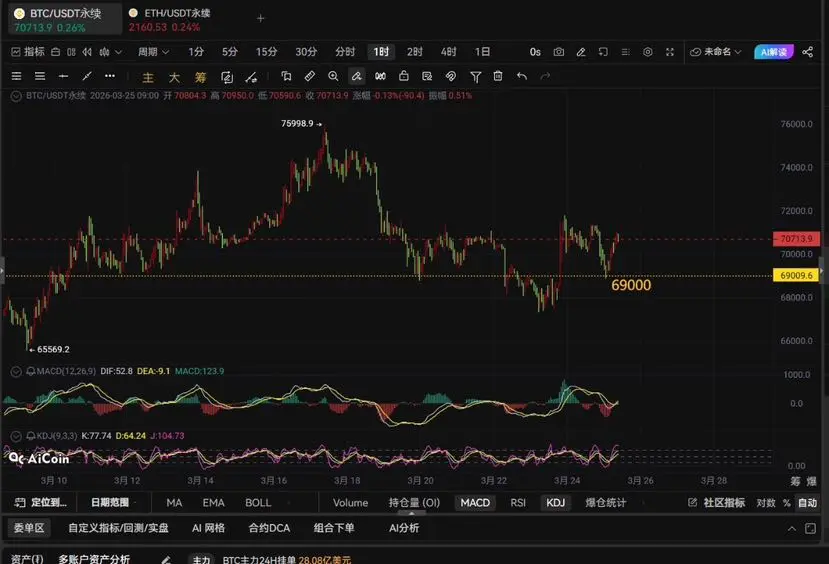Click the replay rewind icon
The image size is (829, 564).
[87, 52]
